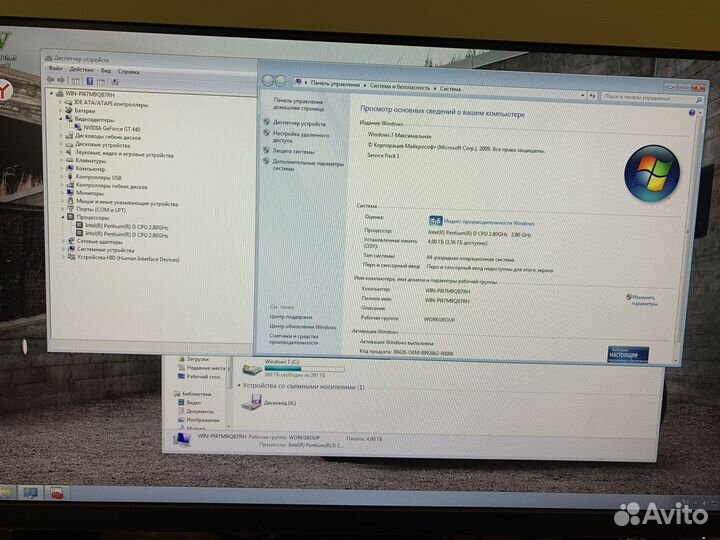Collapse the Процессоры category
This screenshot has height=540, width=720.
coord(62,217)
